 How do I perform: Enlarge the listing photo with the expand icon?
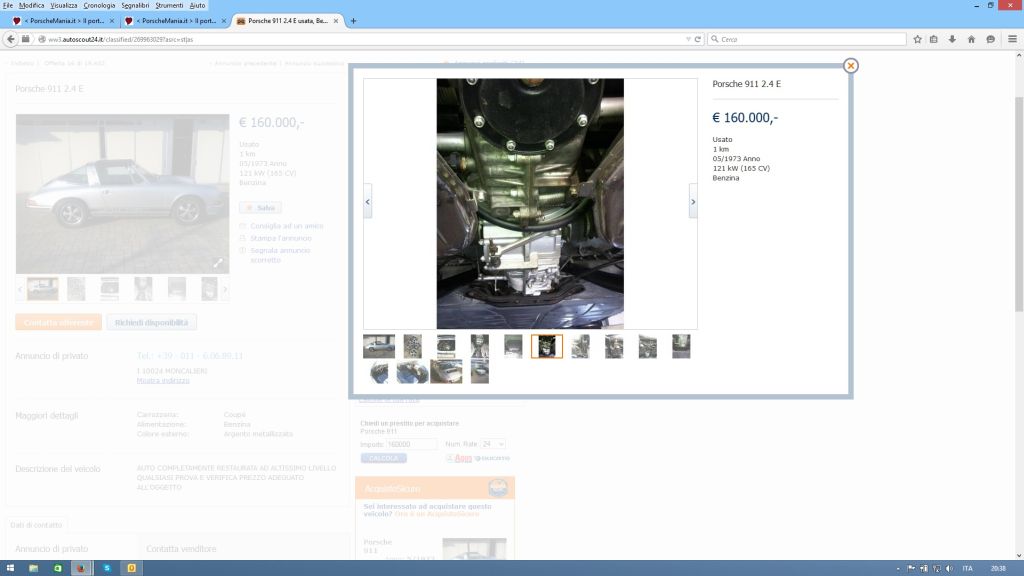tap(218, 263)
